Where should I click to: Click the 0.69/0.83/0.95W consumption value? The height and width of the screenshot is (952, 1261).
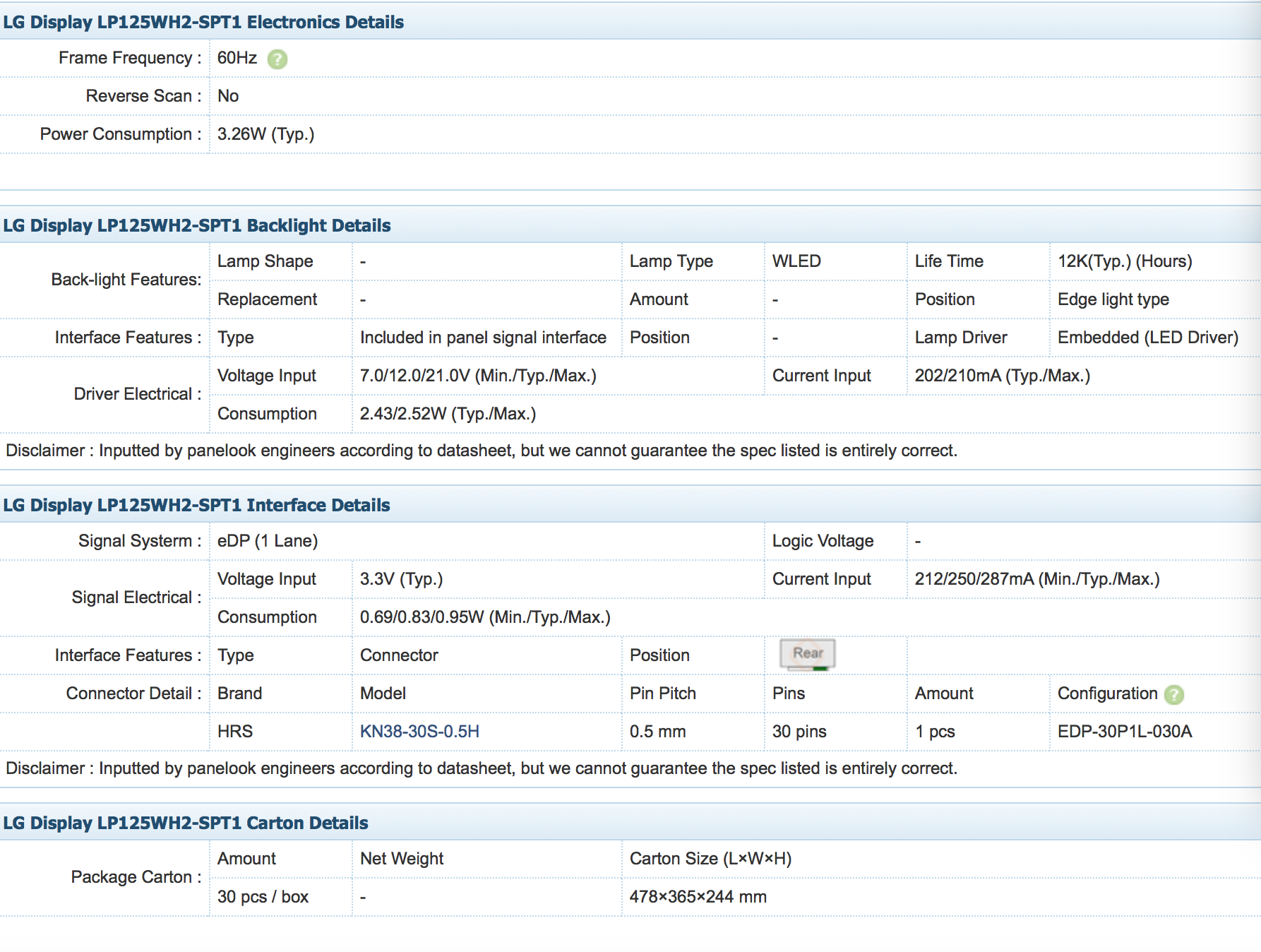[x=485, y=617]
